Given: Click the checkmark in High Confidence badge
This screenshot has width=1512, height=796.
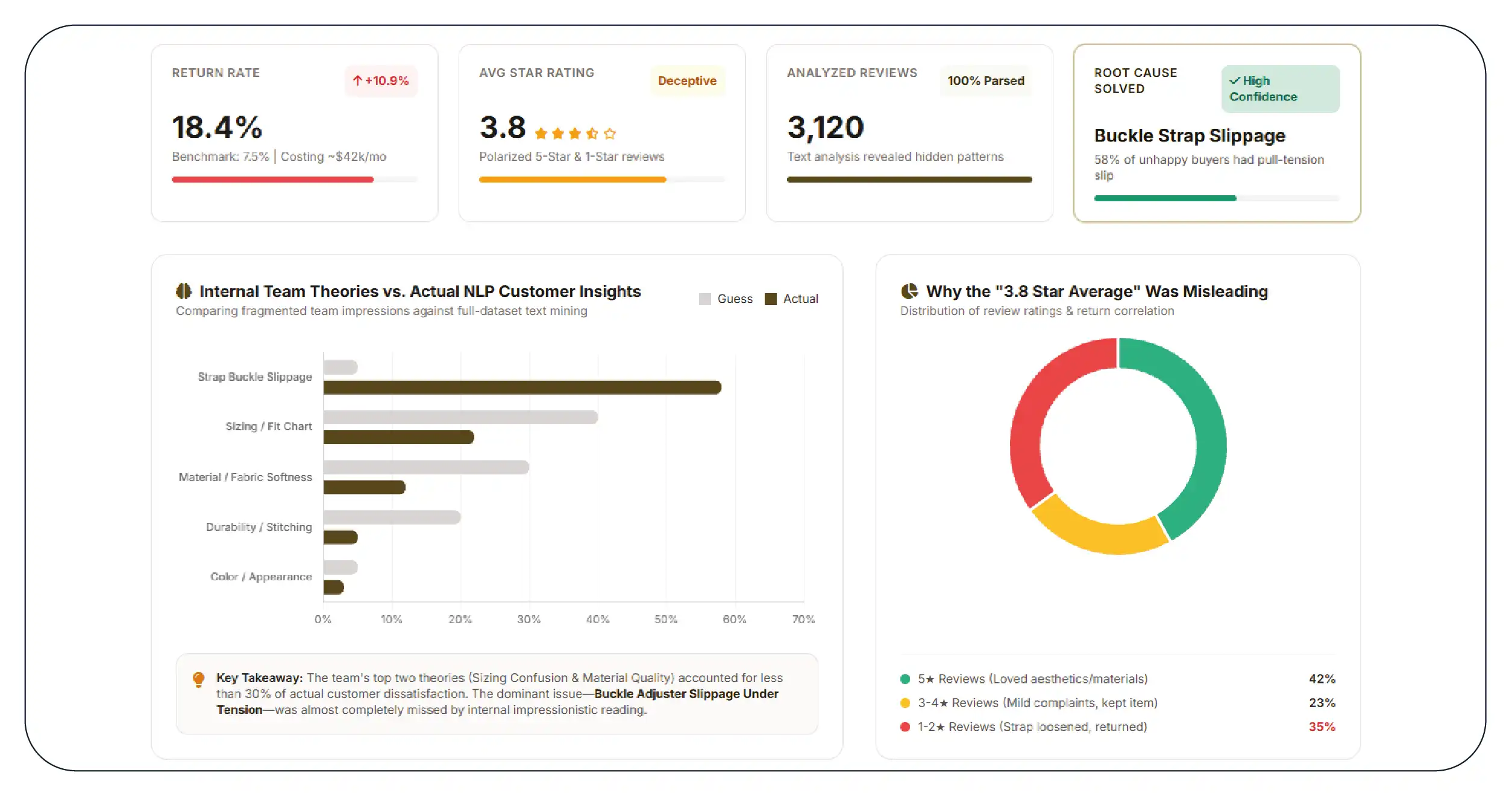Looking at the screenshot, I should point(1235,81).
